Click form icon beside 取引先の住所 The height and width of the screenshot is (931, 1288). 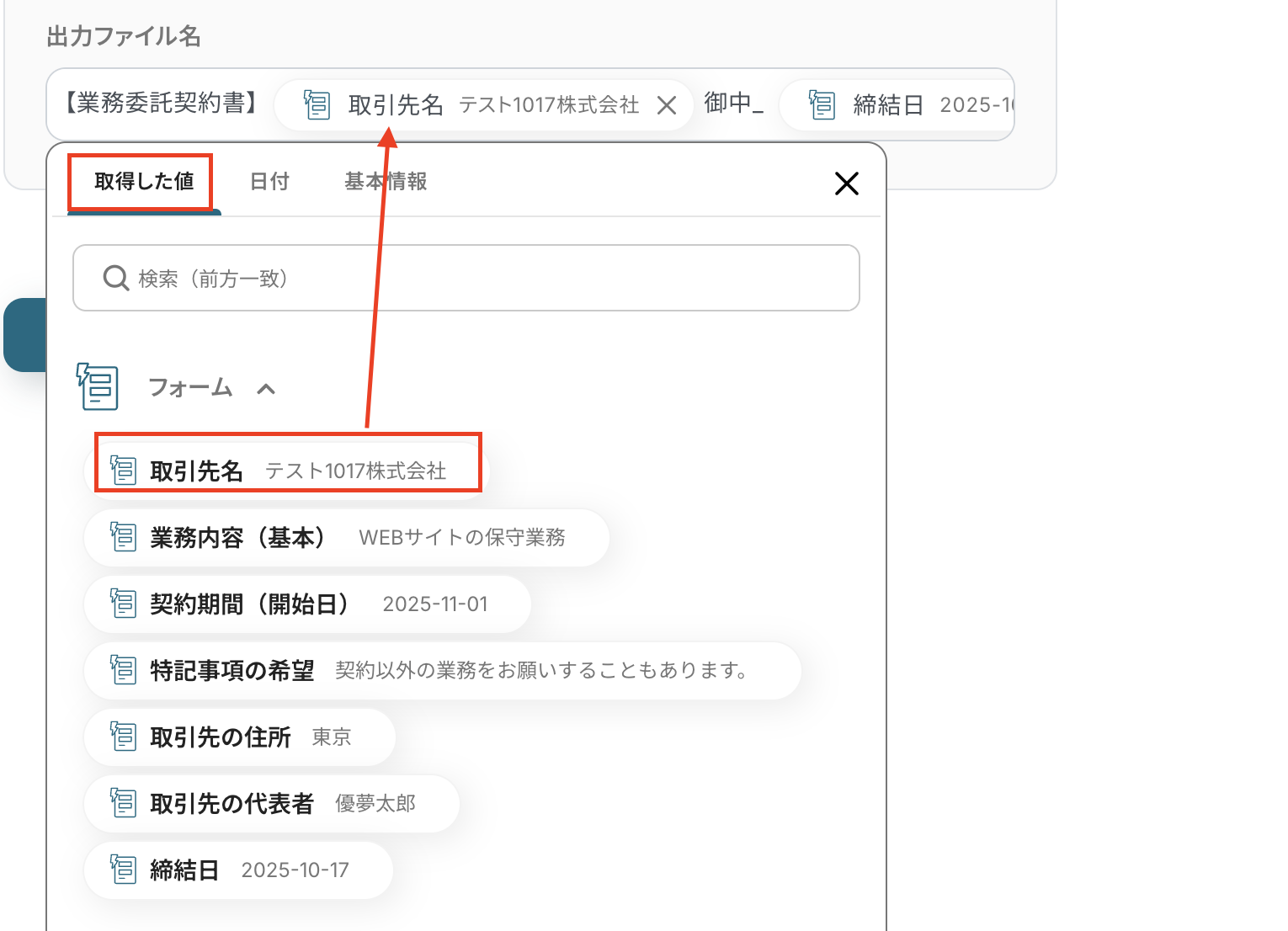click(x=123, y=736)
